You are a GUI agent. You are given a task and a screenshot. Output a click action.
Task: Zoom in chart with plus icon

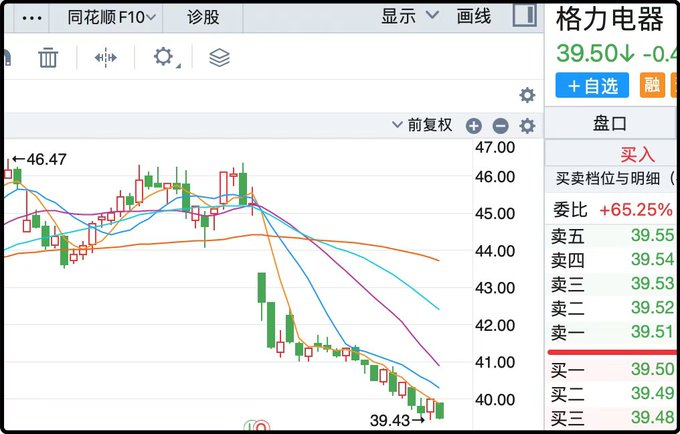coord(474,126)
